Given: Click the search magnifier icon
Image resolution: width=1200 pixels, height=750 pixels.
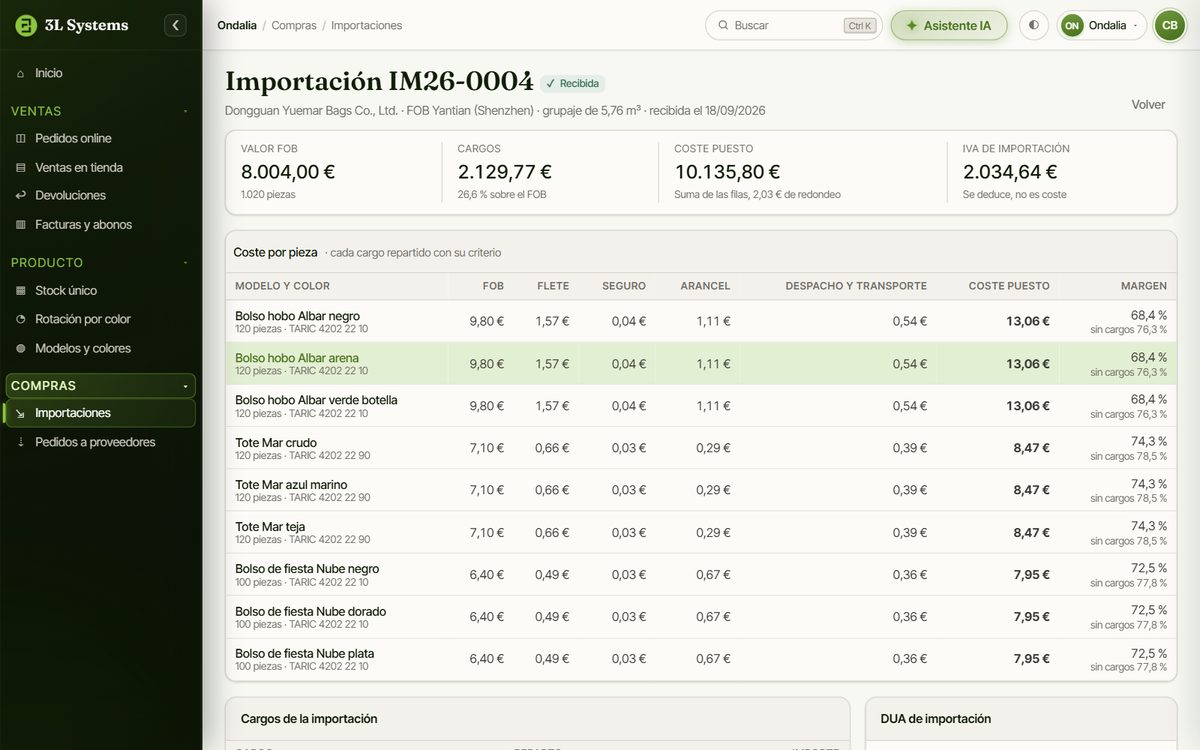Looking at the screenshot, I should tap(722, 25).
